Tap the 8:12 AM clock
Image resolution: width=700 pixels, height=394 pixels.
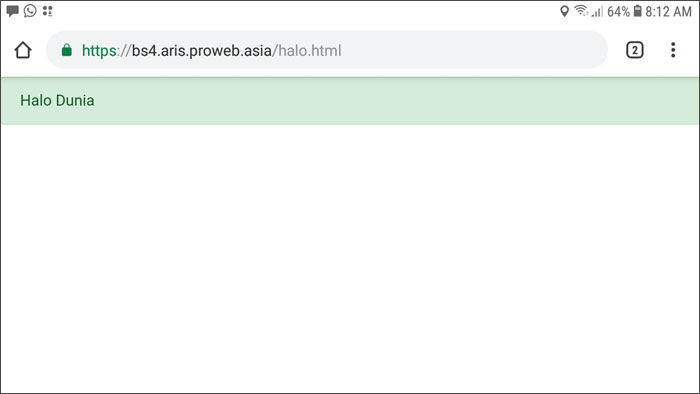(x=668, y=12)
